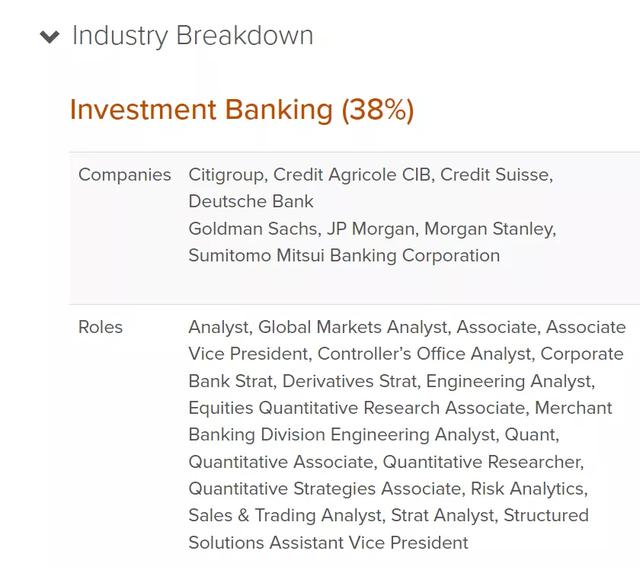Click Credit Suisse in the company list
The width and height of the screenshot is (640, 567).
(x=494, y=174)
